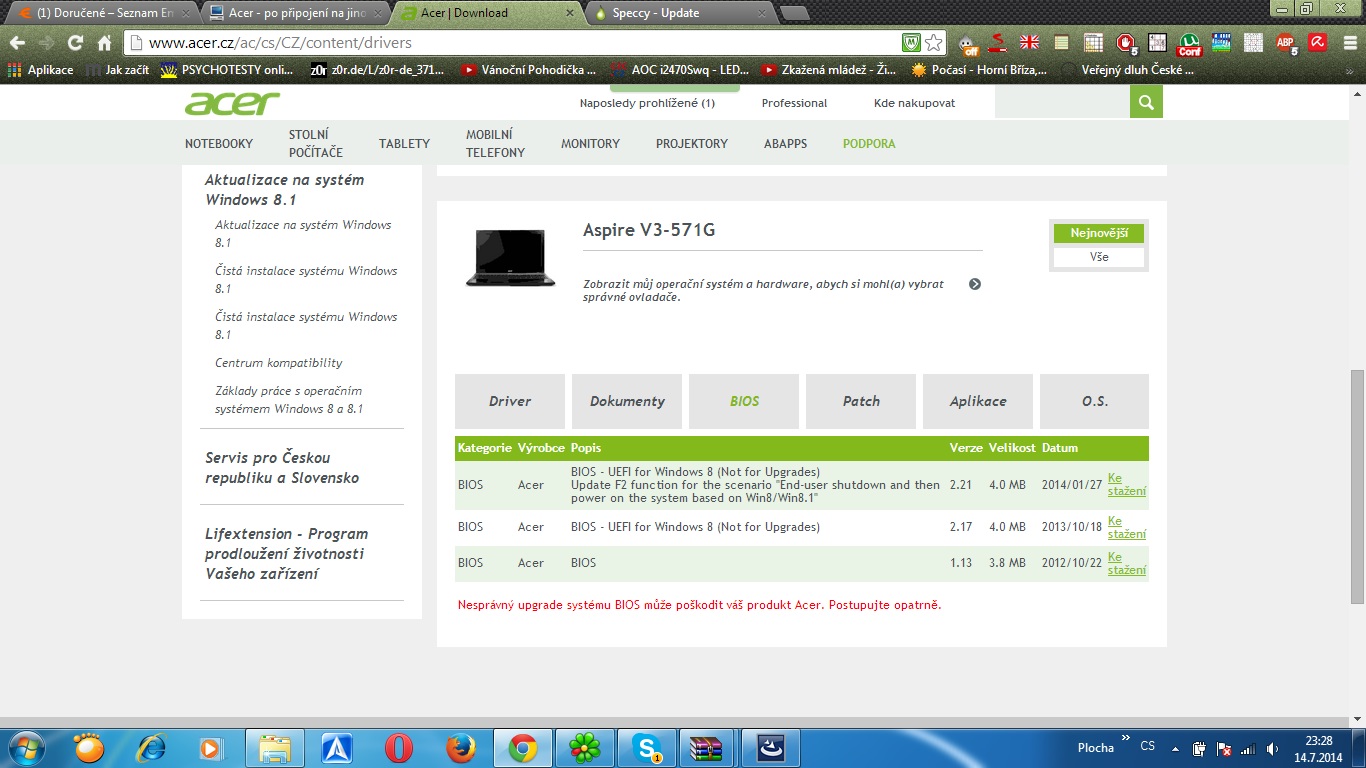
Task: Click the UK flag extension icon
Action: 1029,43
